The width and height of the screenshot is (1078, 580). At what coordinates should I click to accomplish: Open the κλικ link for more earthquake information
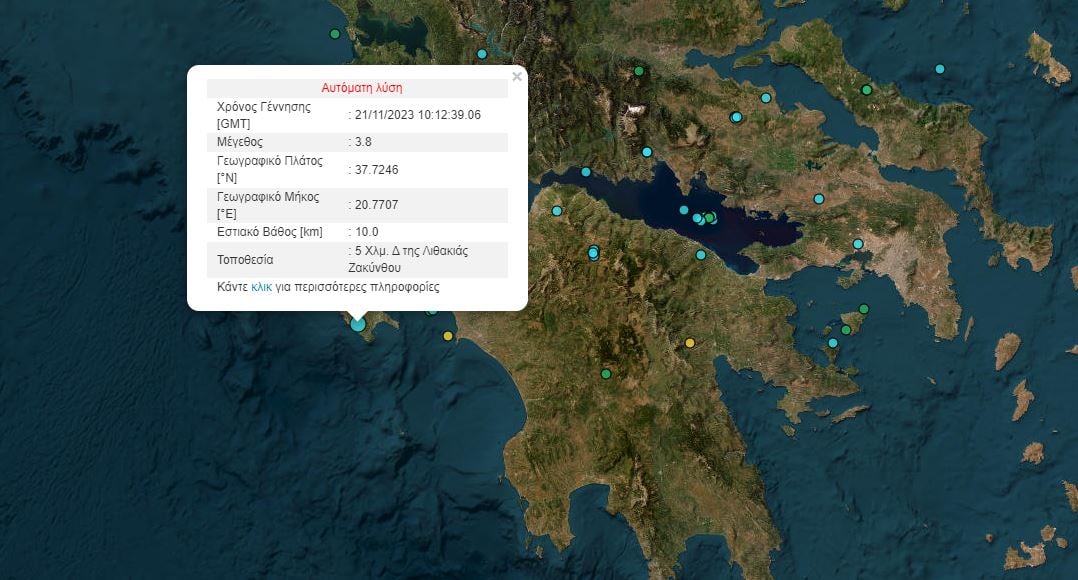click(x=260, y=287)
